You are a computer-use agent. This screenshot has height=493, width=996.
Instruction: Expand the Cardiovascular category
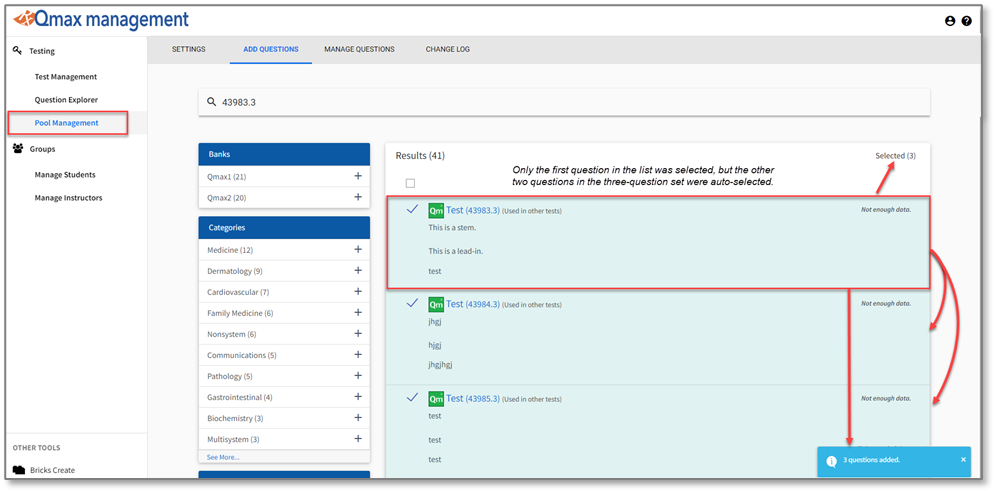pos(357,292)
